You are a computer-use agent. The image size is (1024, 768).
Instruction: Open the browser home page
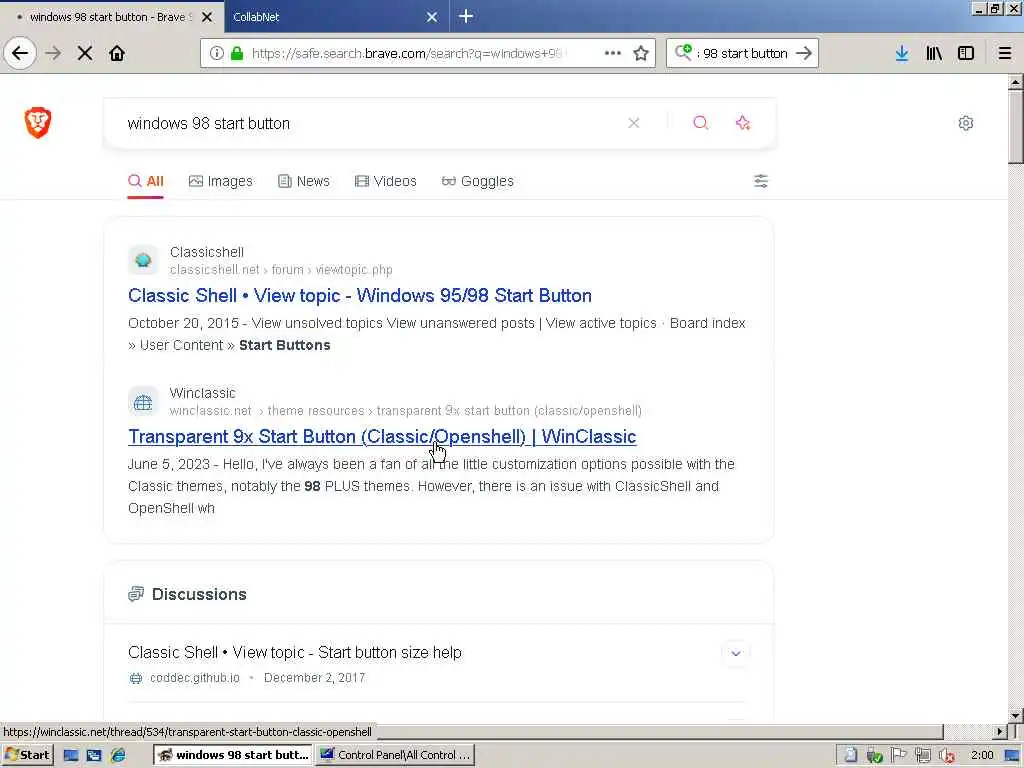coord(117,53)
